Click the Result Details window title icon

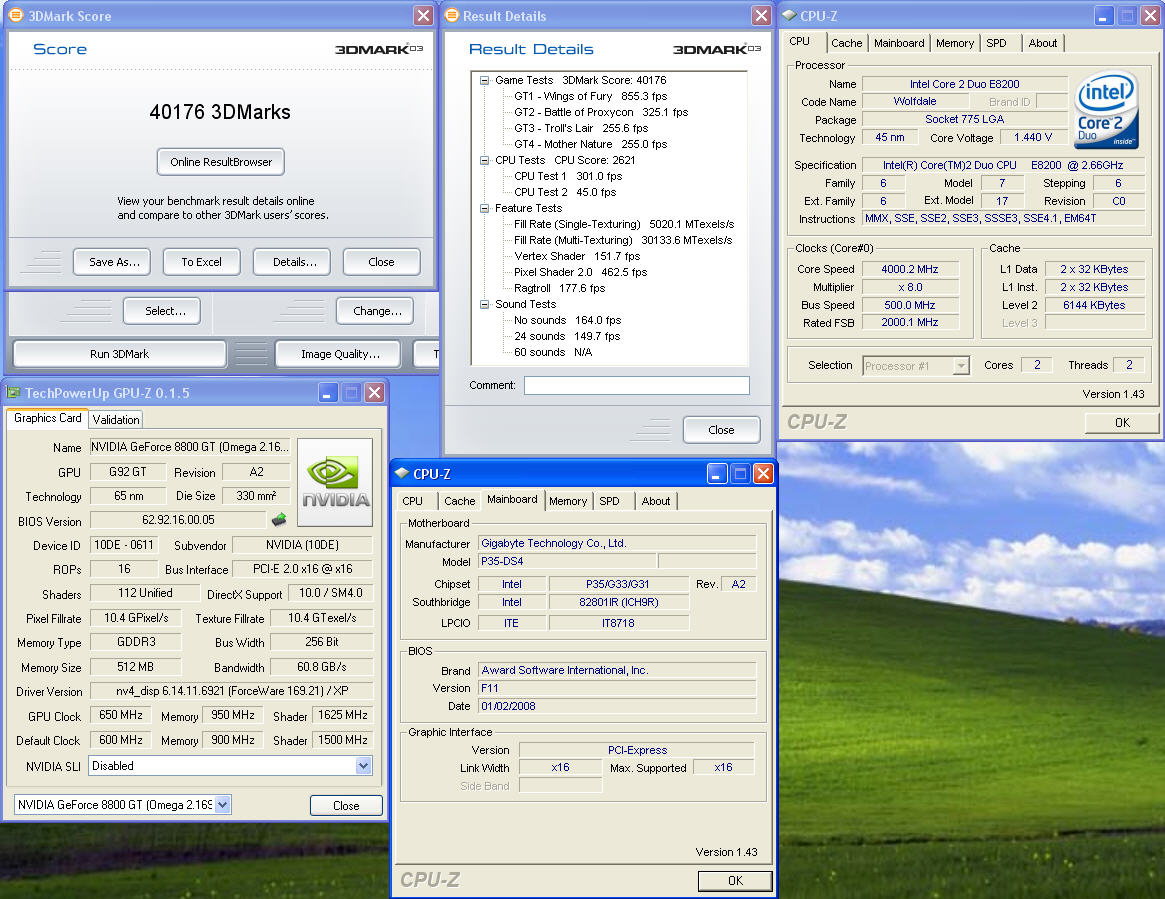(x=451, y=15)
